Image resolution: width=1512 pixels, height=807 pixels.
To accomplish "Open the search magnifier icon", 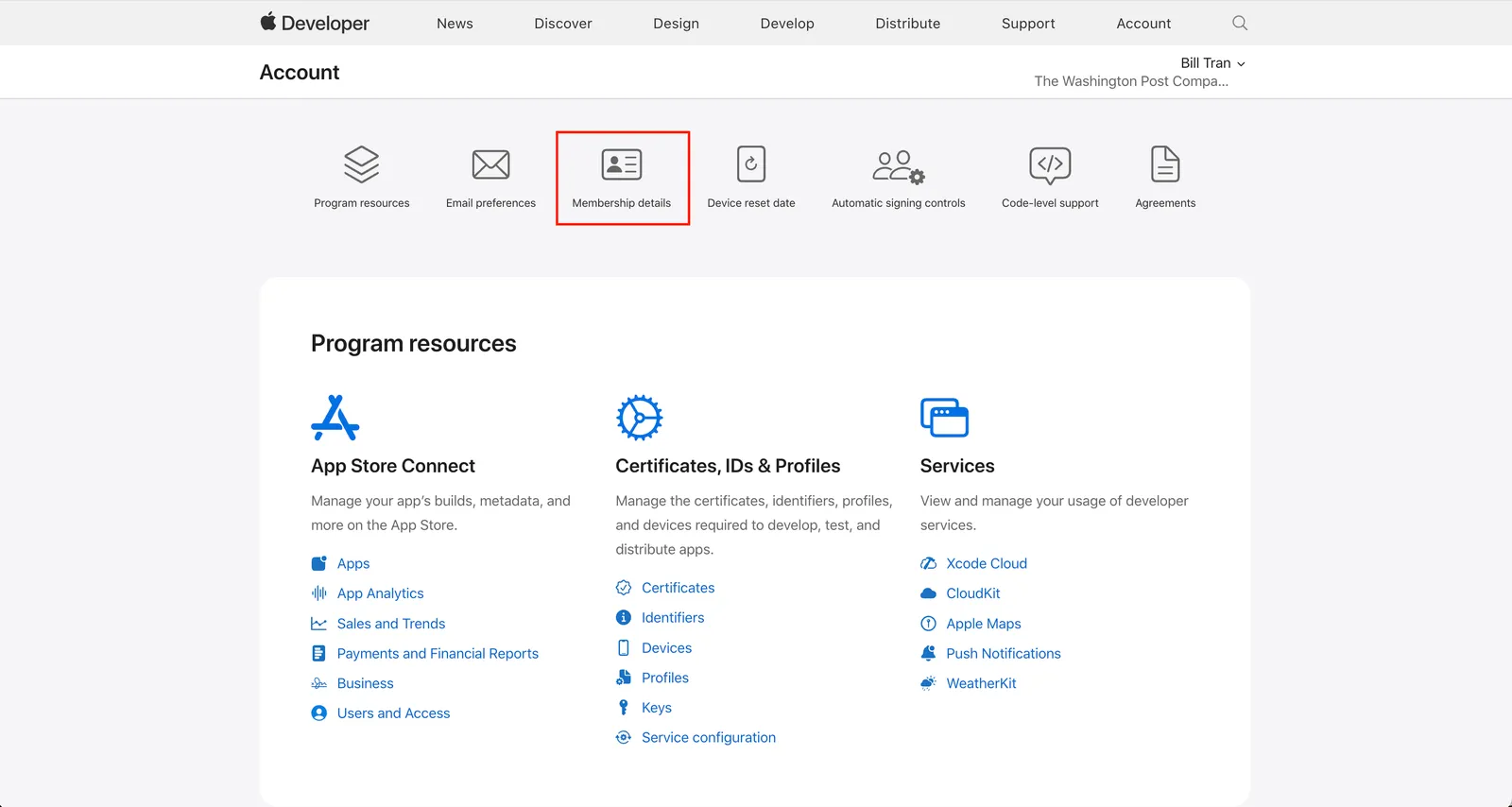I will click(1240, 23).
